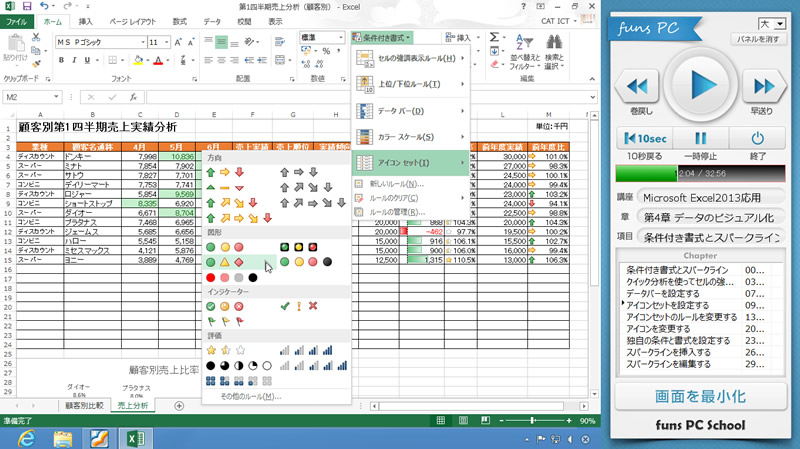Hide the funs PC panel

758,39
